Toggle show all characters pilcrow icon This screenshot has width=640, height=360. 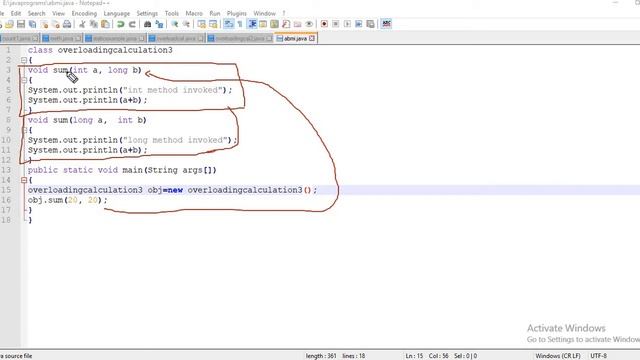click(x=240, y=24)
